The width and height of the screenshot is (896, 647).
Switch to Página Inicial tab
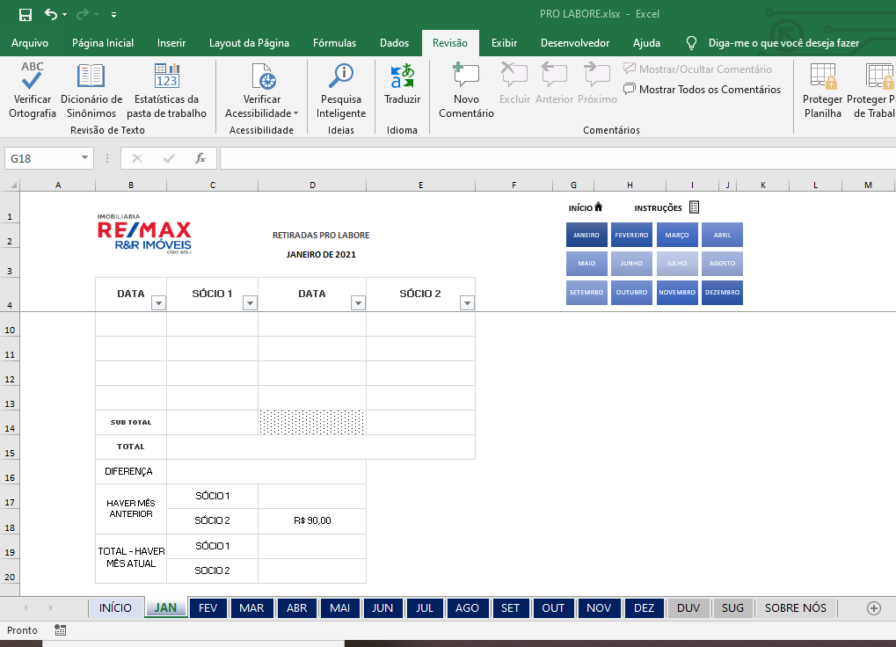[x=103, y=43]
